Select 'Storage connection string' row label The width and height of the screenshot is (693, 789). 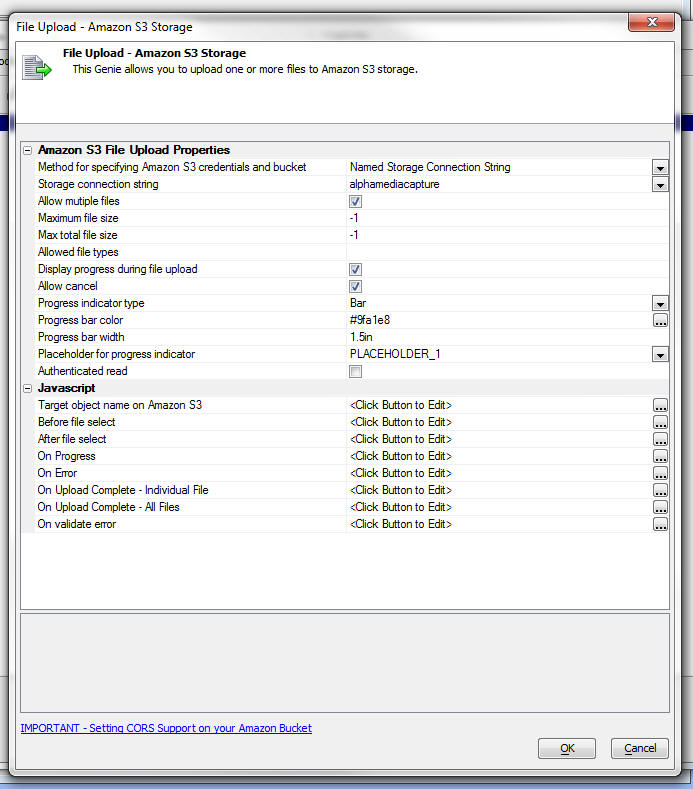(x=98, y=184)
